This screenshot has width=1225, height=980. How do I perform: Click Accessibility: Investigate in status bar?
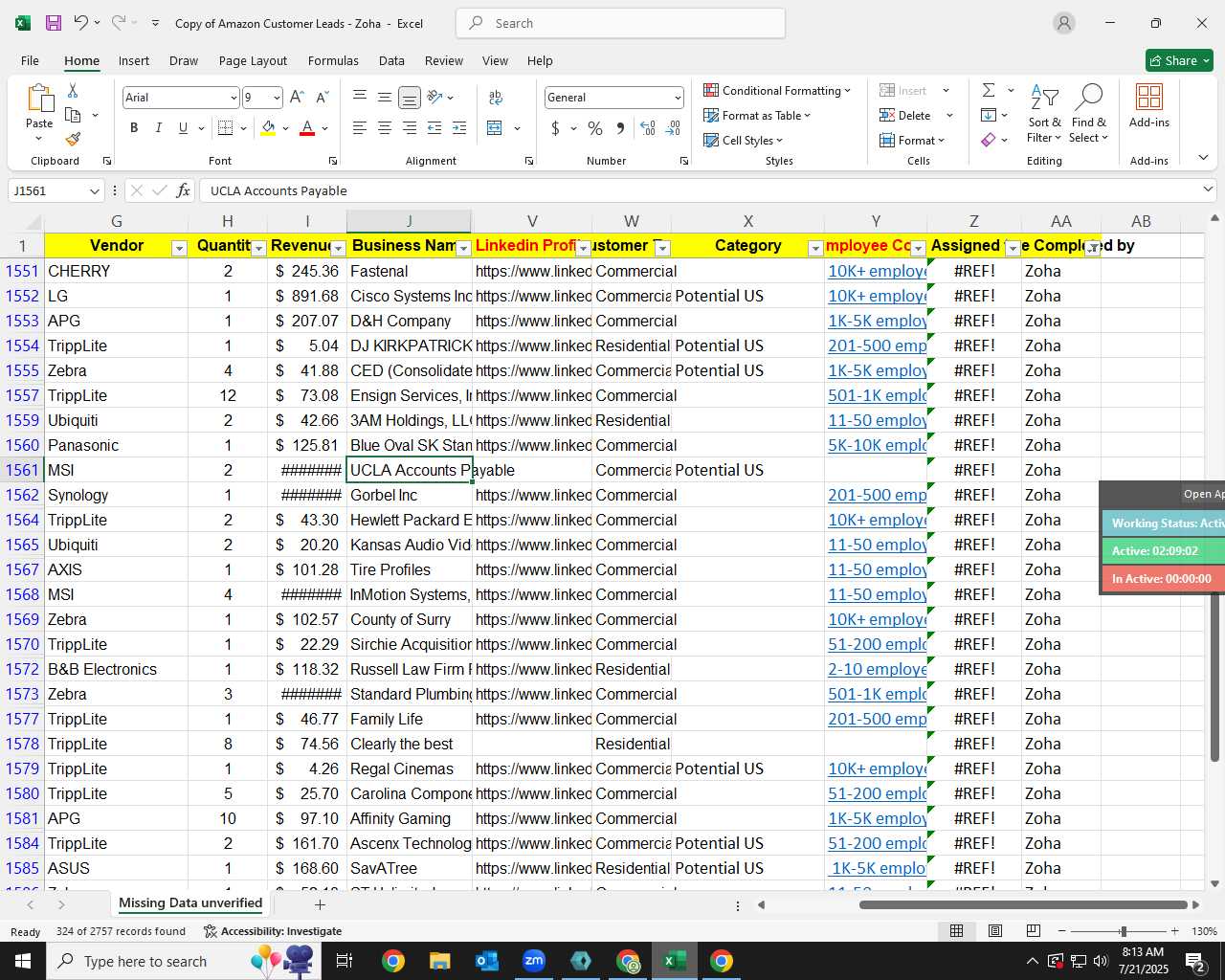(x=273, y=931)
